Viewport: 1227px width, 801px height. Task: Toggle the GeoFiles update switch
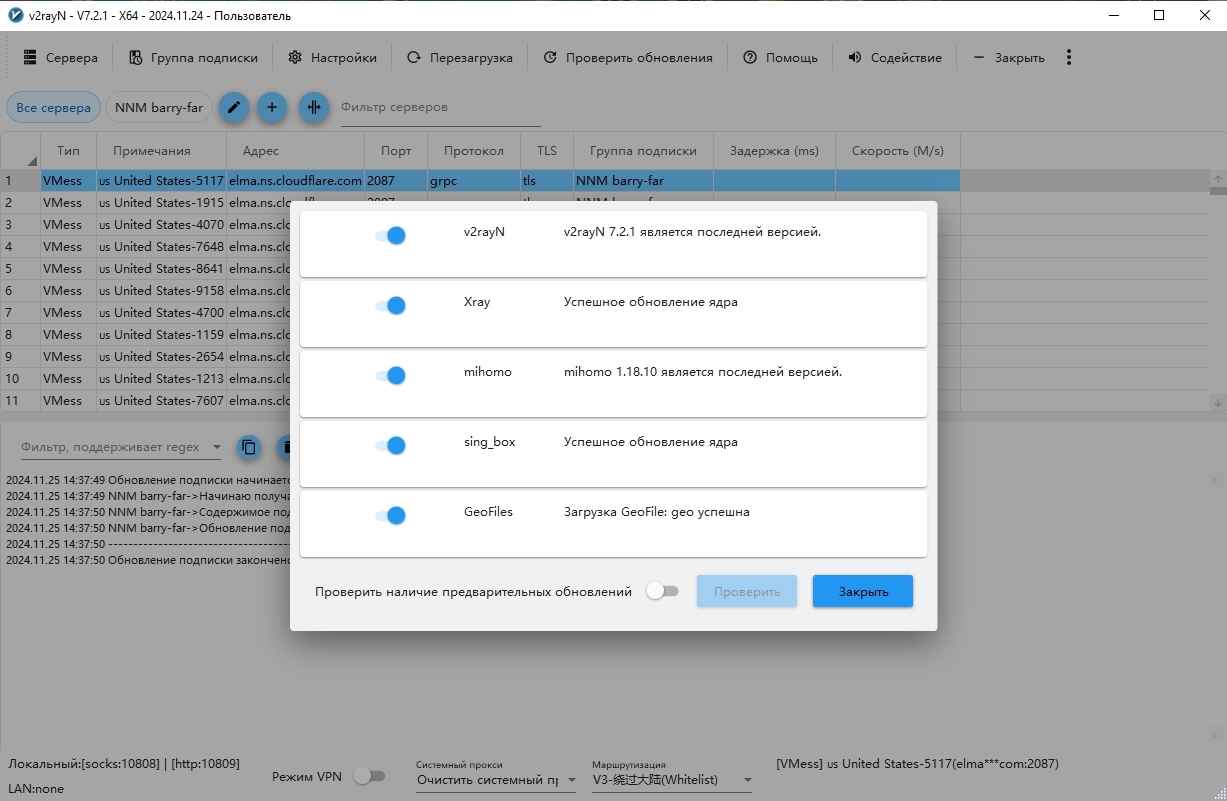pyautogui.click(x=390, y=515)
